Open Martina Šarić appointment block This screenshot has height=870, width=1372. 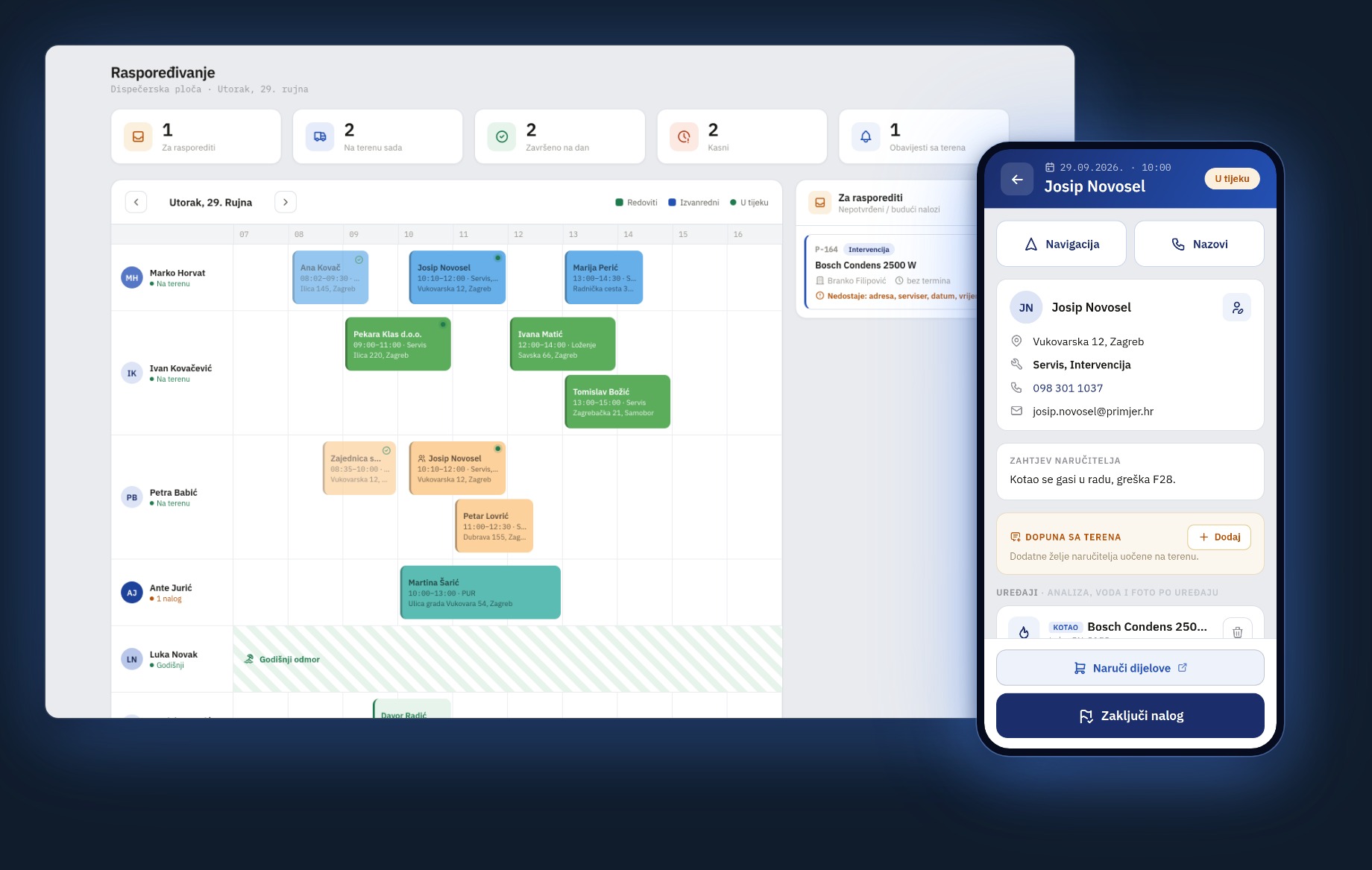[480, 592]
